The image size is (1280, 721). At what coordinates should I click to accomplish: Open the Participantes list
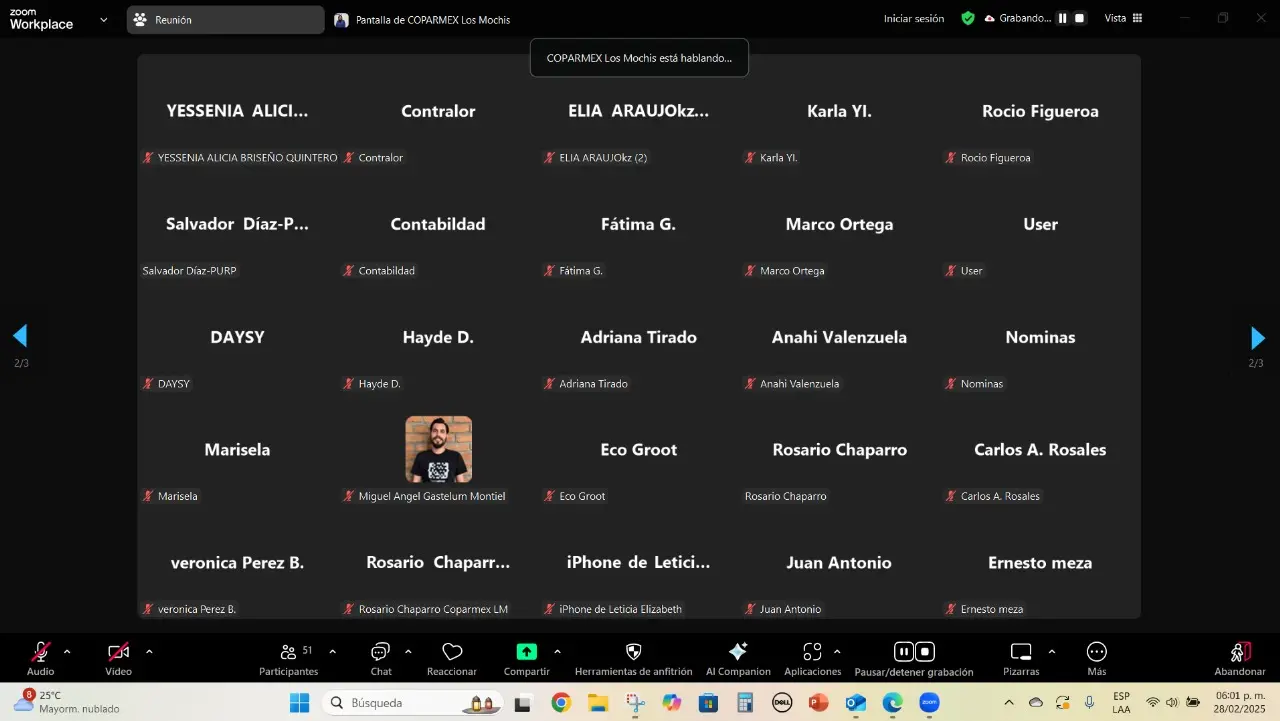click(x=289, y=653)
